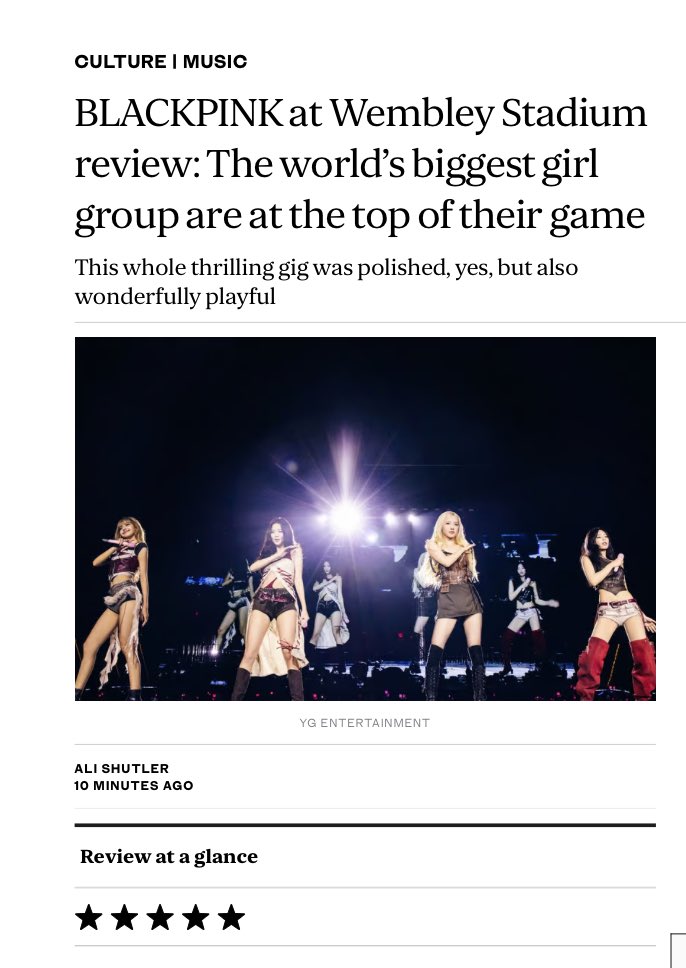The width and height of the screenshot is (686, 968).
Task: Click the BLACKPINK at Wembley Stadium headline
Action: [x=361, y=165]
